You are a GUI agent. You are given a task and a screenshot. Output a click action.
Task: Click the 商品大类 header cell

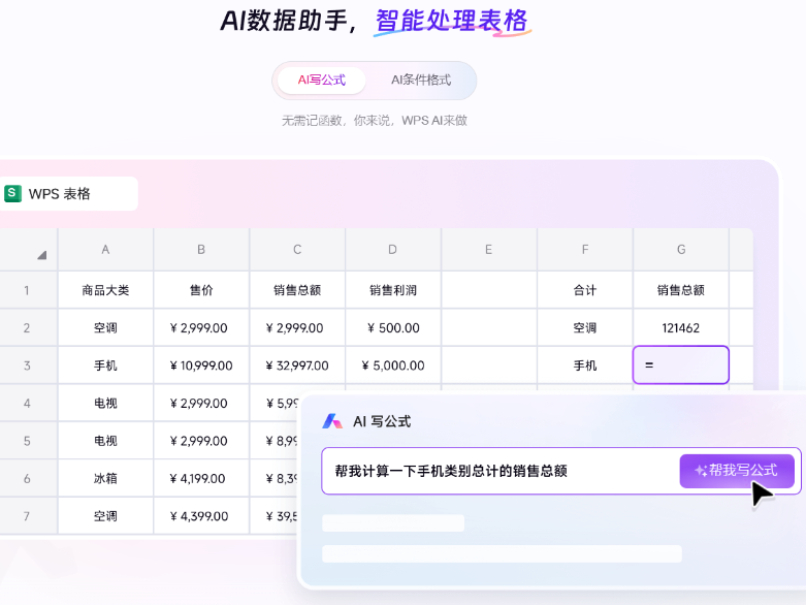coord(105,290)
